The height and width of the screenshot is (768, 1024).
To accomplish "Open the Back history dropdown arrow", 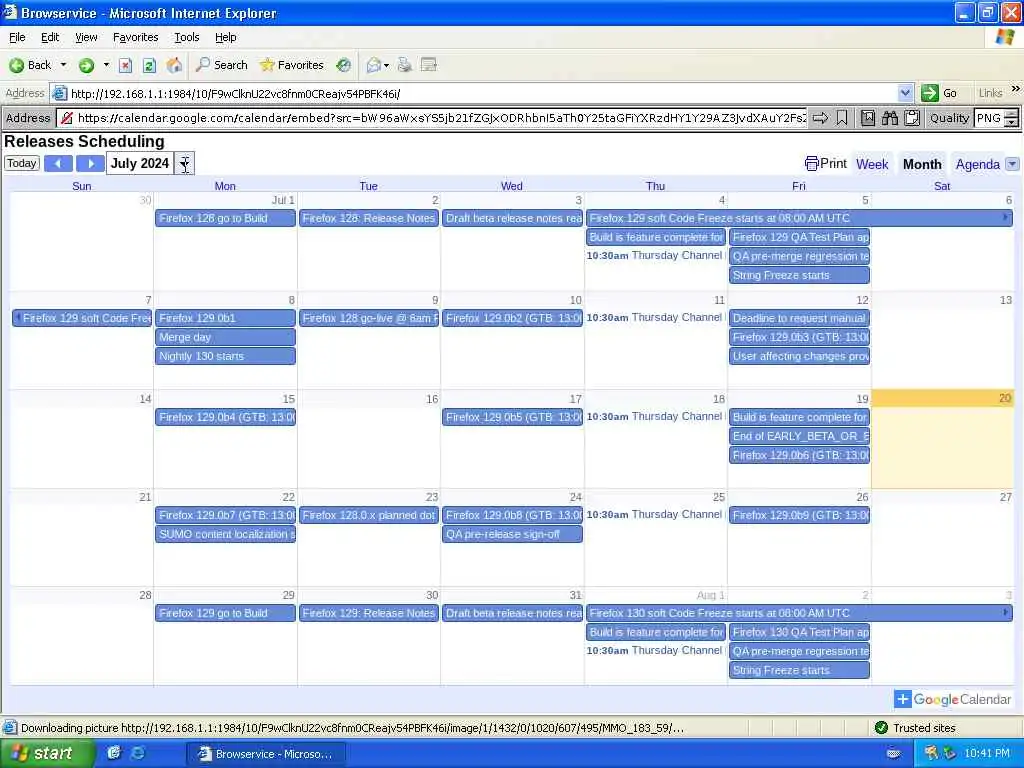I will 63,65.
